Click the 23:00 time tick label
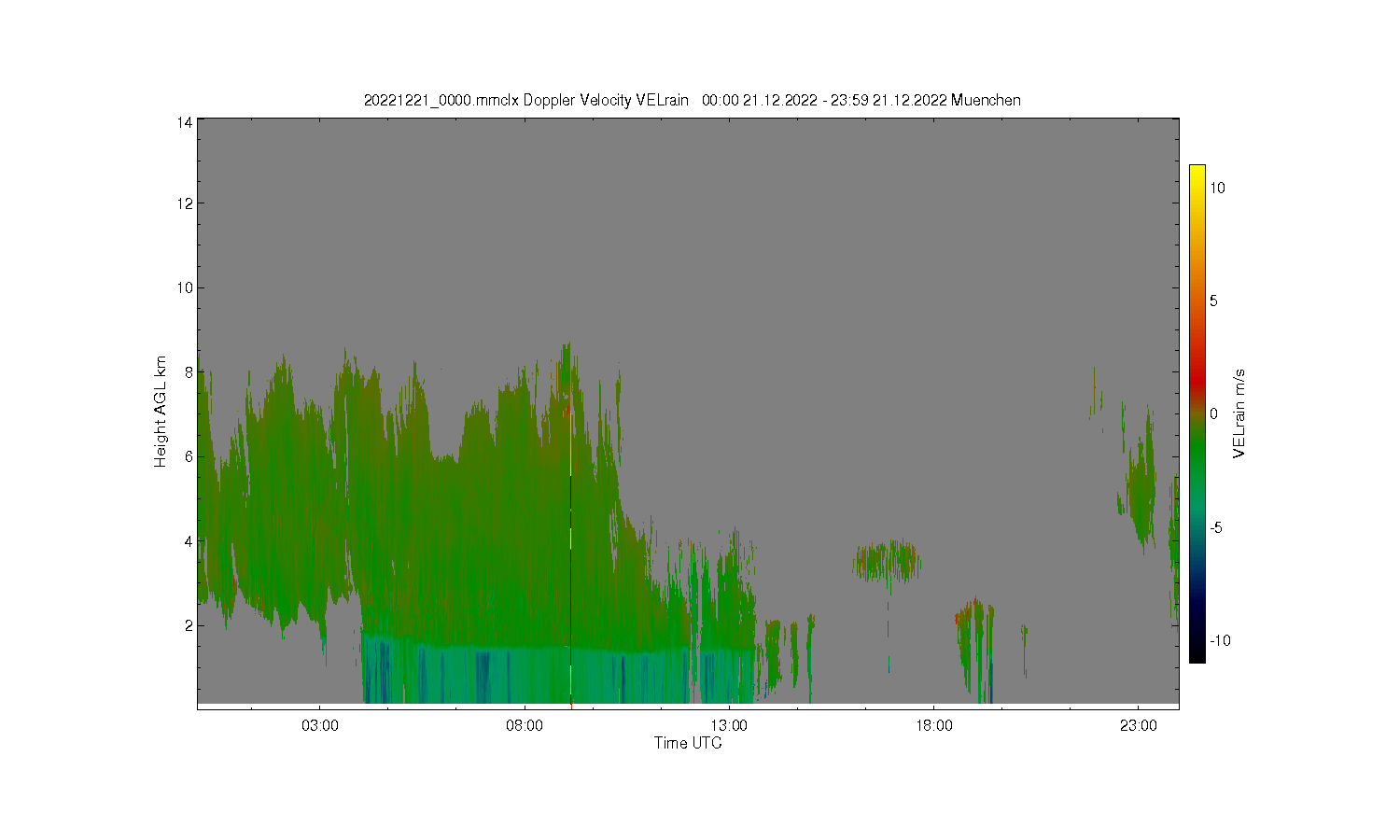The width and height of the screenshot is (1400, 840). click(x=1138, y=726)
